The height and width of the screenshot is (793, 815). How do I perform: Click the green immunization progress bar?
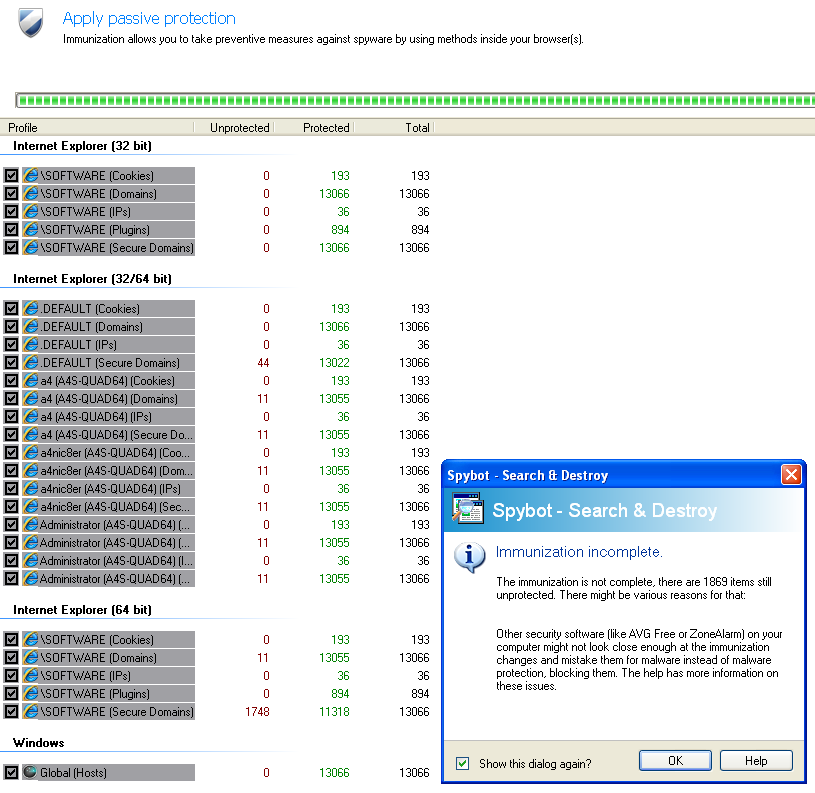(x=415, y=100)
